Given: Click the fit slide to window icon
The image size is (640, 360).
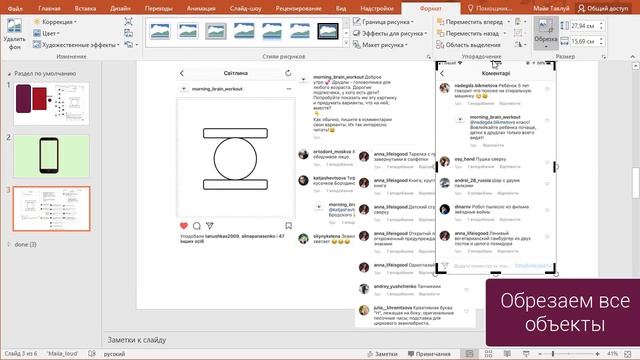Looking at the screenshot, I should click(628, 354).
